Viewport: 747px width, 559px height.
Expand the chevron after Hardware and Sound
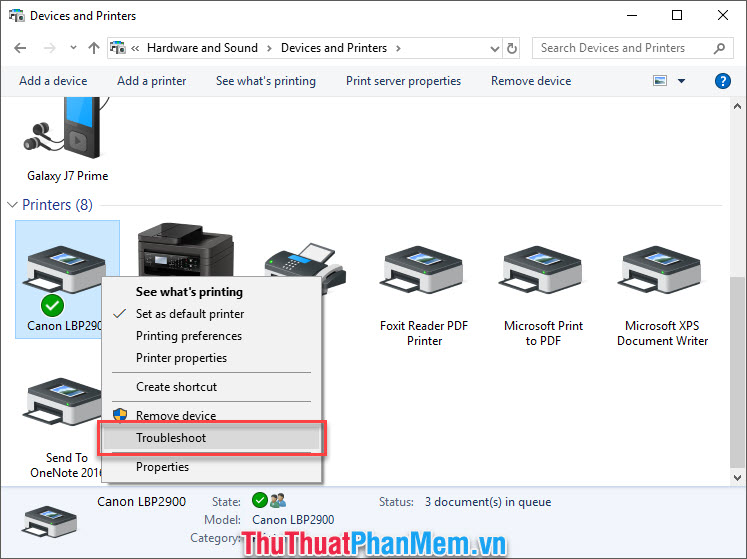click(269, 48)
